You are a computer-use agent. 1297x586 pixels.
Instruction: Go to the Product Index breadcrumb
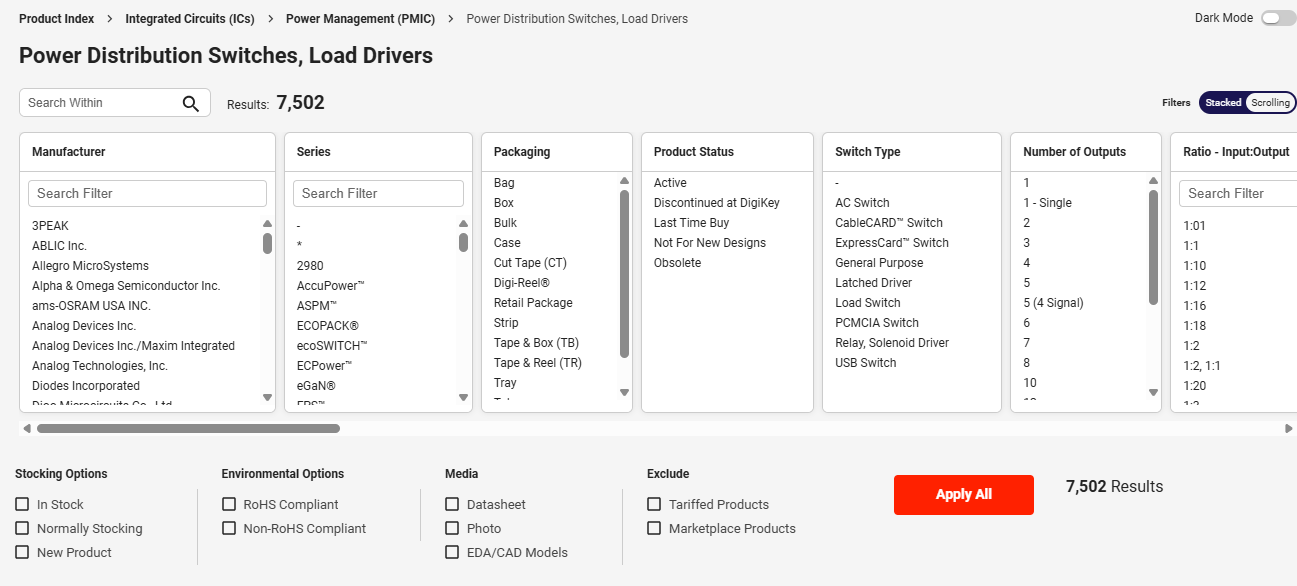click(56, 19)
